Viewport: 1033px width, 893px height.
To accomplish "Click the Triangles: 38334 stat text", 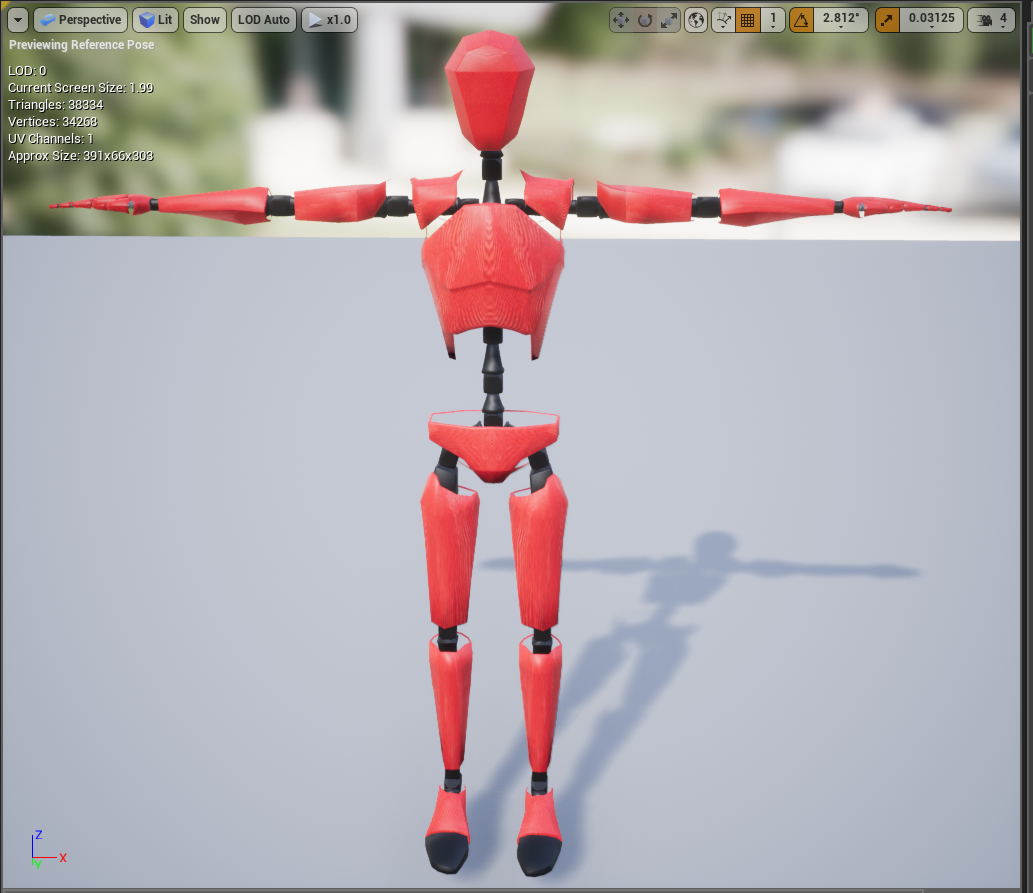I will 55,105.
